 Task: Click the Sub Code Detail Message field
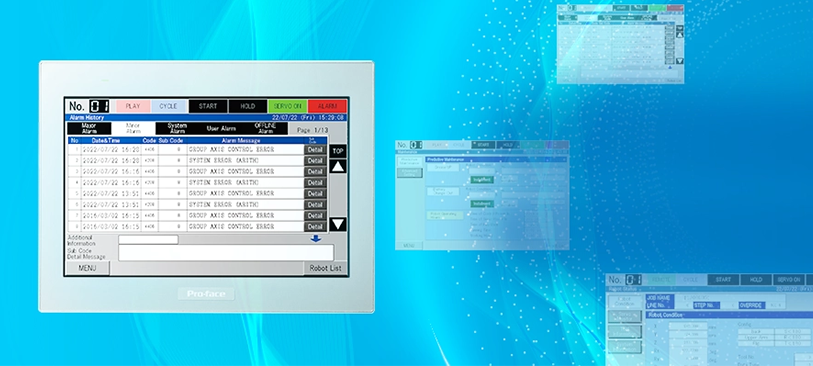click(226, 252)
